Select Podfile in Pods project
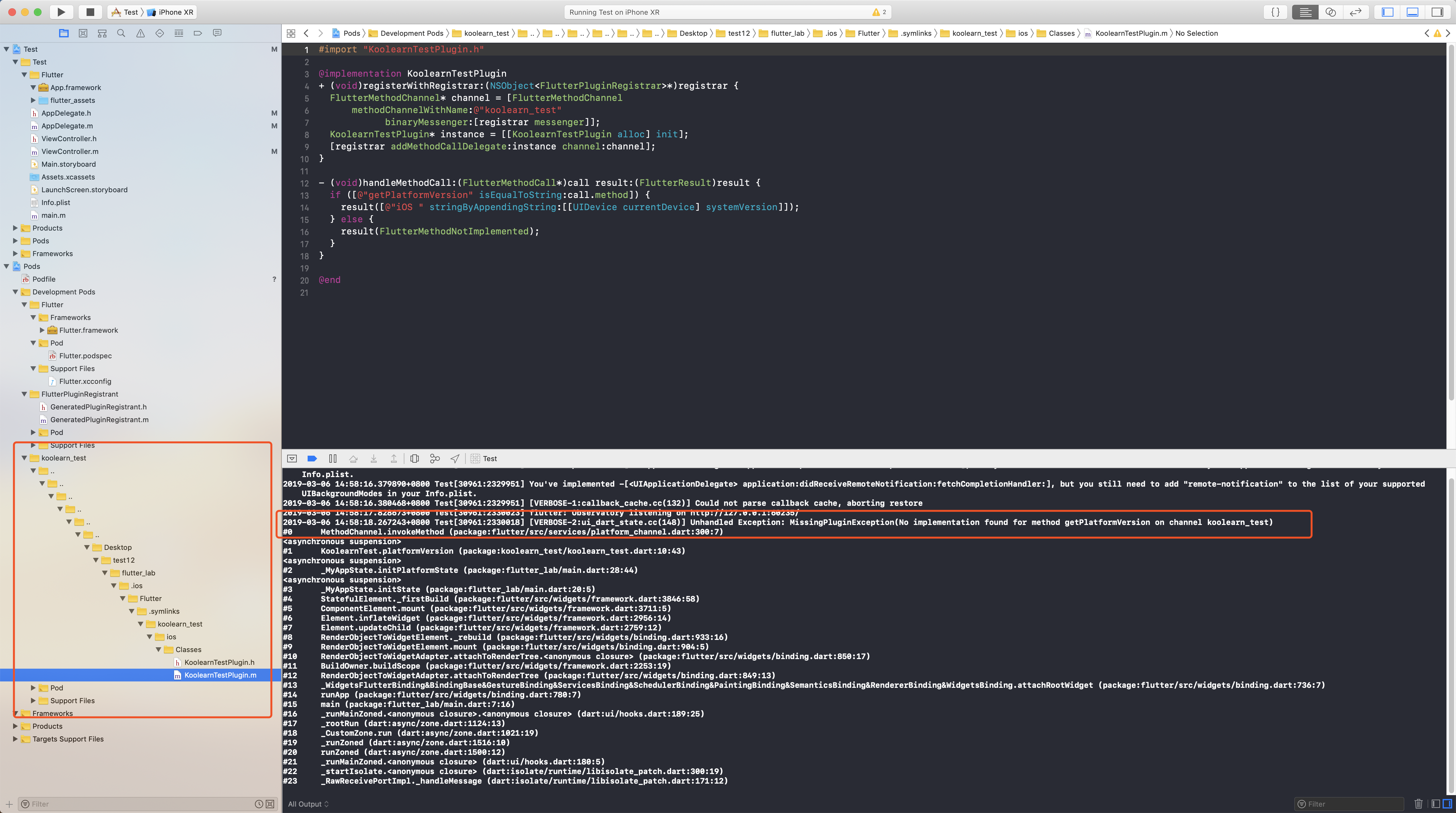The image size is (1456, 813). [x=43, y=279]
